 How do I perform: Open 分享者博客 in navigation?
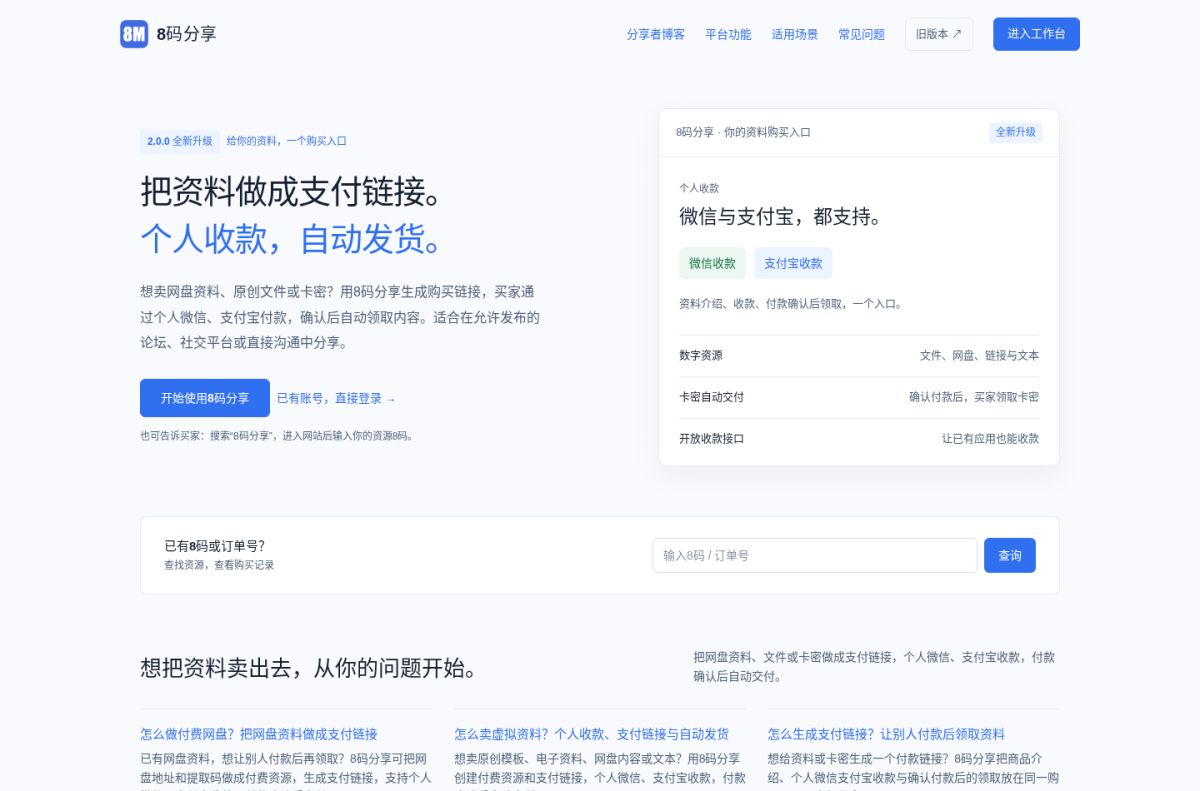[x=656, y=34]
